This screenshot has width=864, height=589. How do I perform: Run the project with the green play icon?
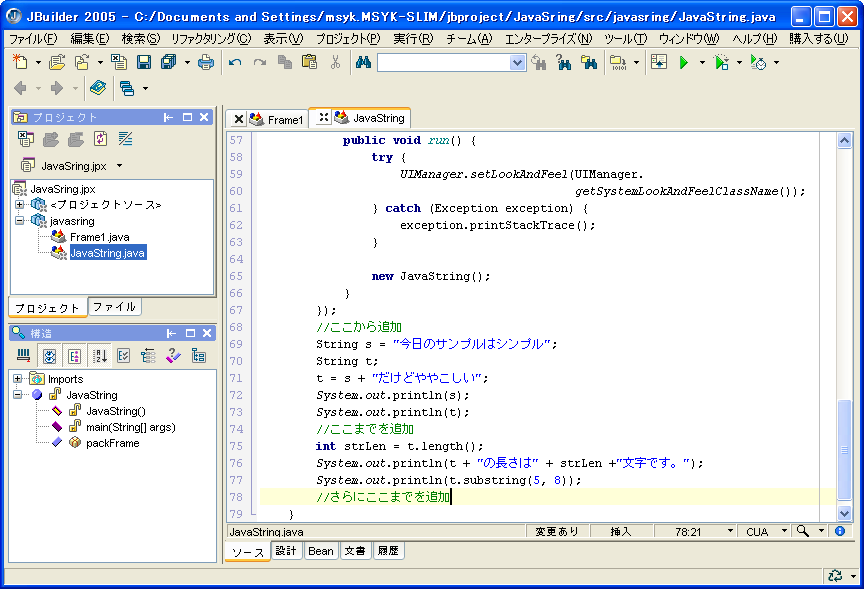[x=684, y=62]
